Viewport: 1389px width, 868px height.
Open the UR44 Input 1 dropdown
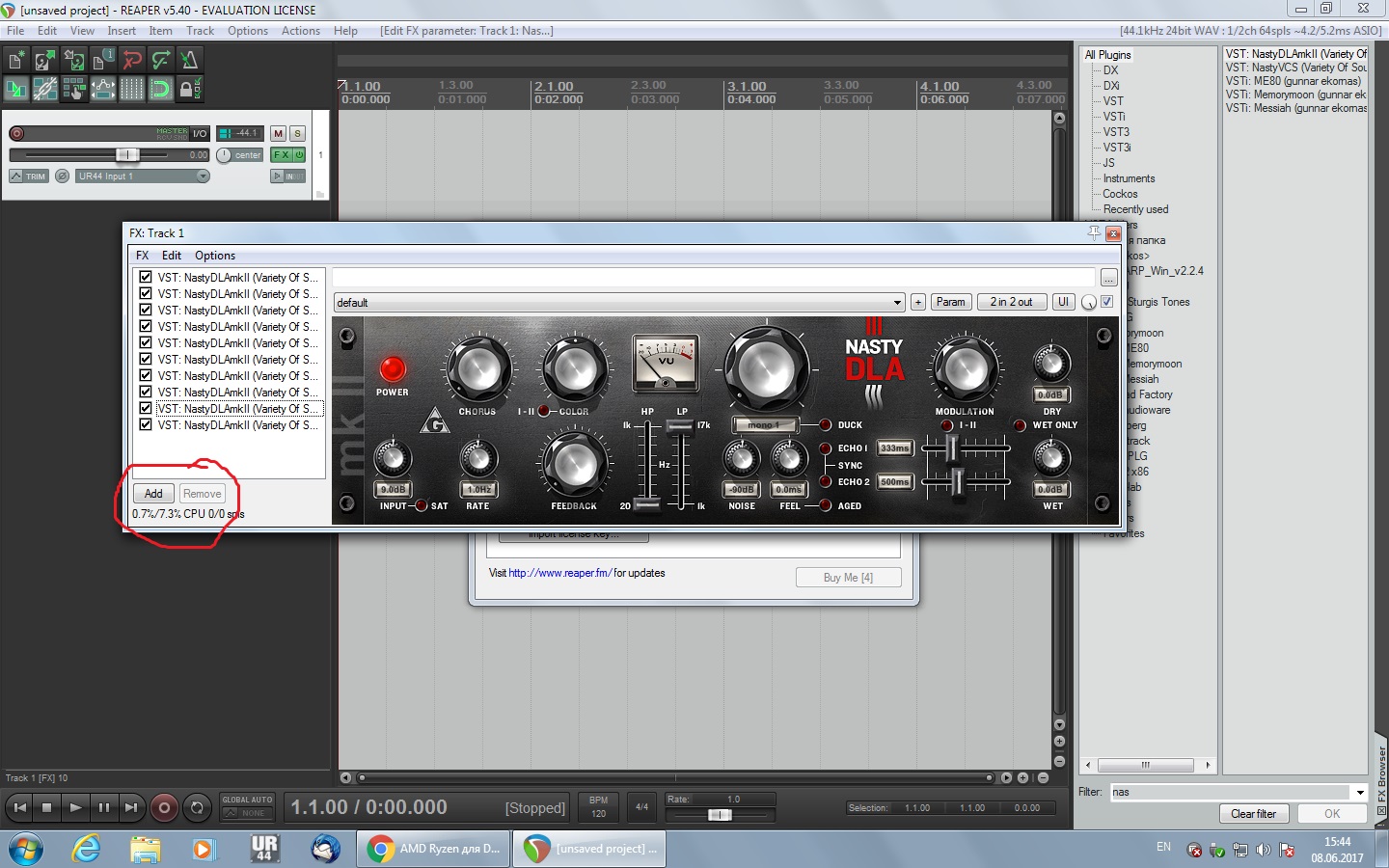(143, 176)
